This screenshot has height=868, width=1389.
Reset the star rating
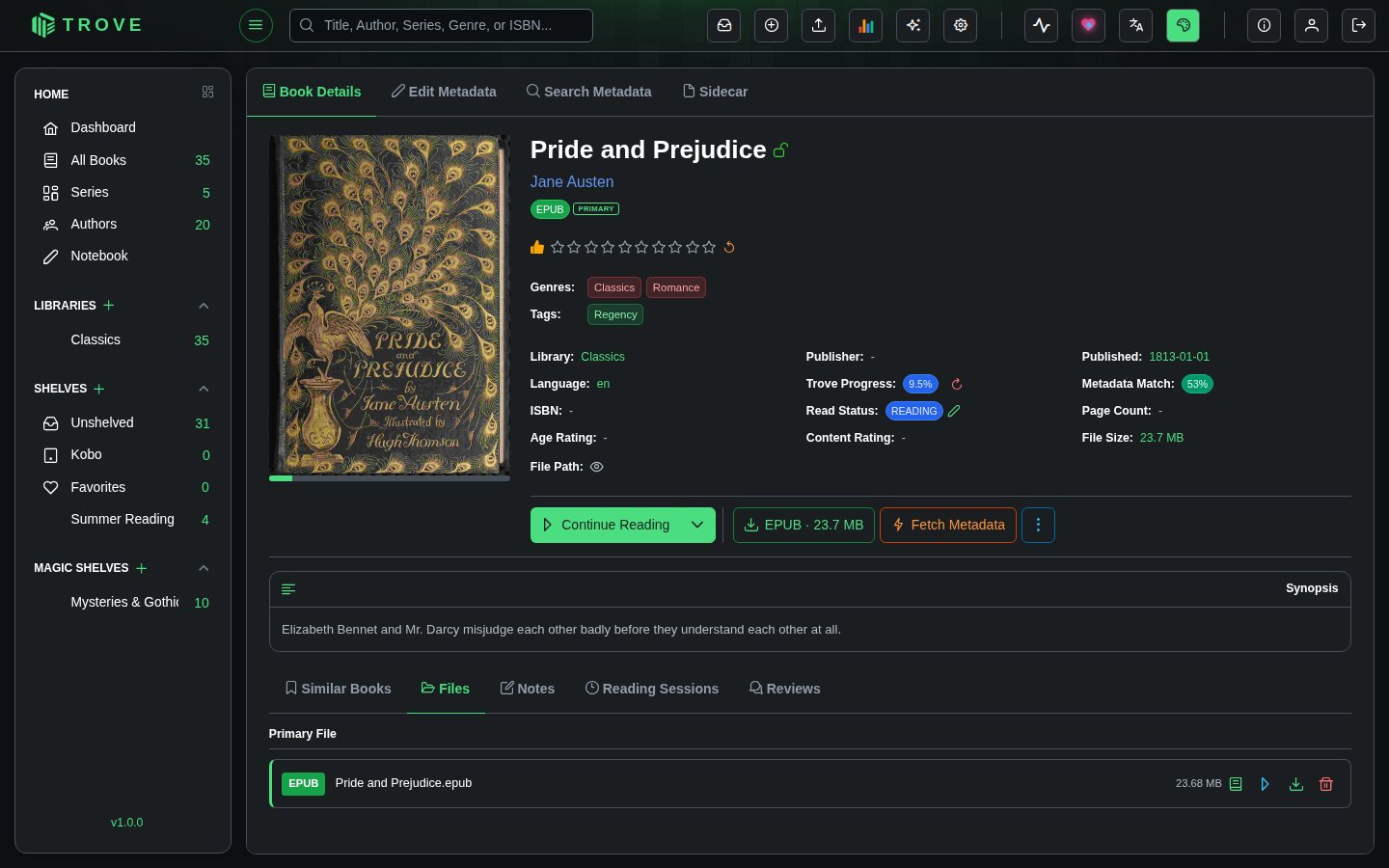tap(729, 247)
